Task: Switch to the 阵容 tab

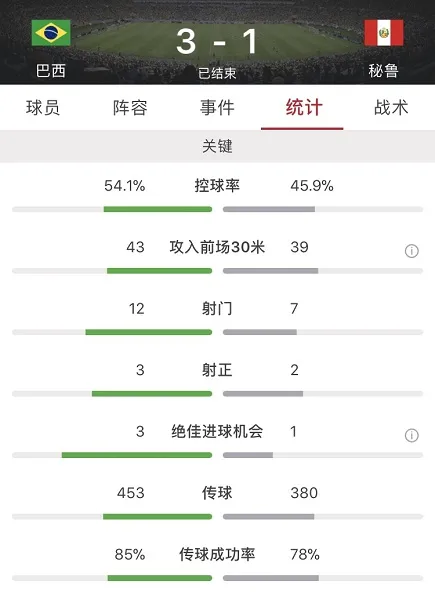Action: tap(130, 108)
